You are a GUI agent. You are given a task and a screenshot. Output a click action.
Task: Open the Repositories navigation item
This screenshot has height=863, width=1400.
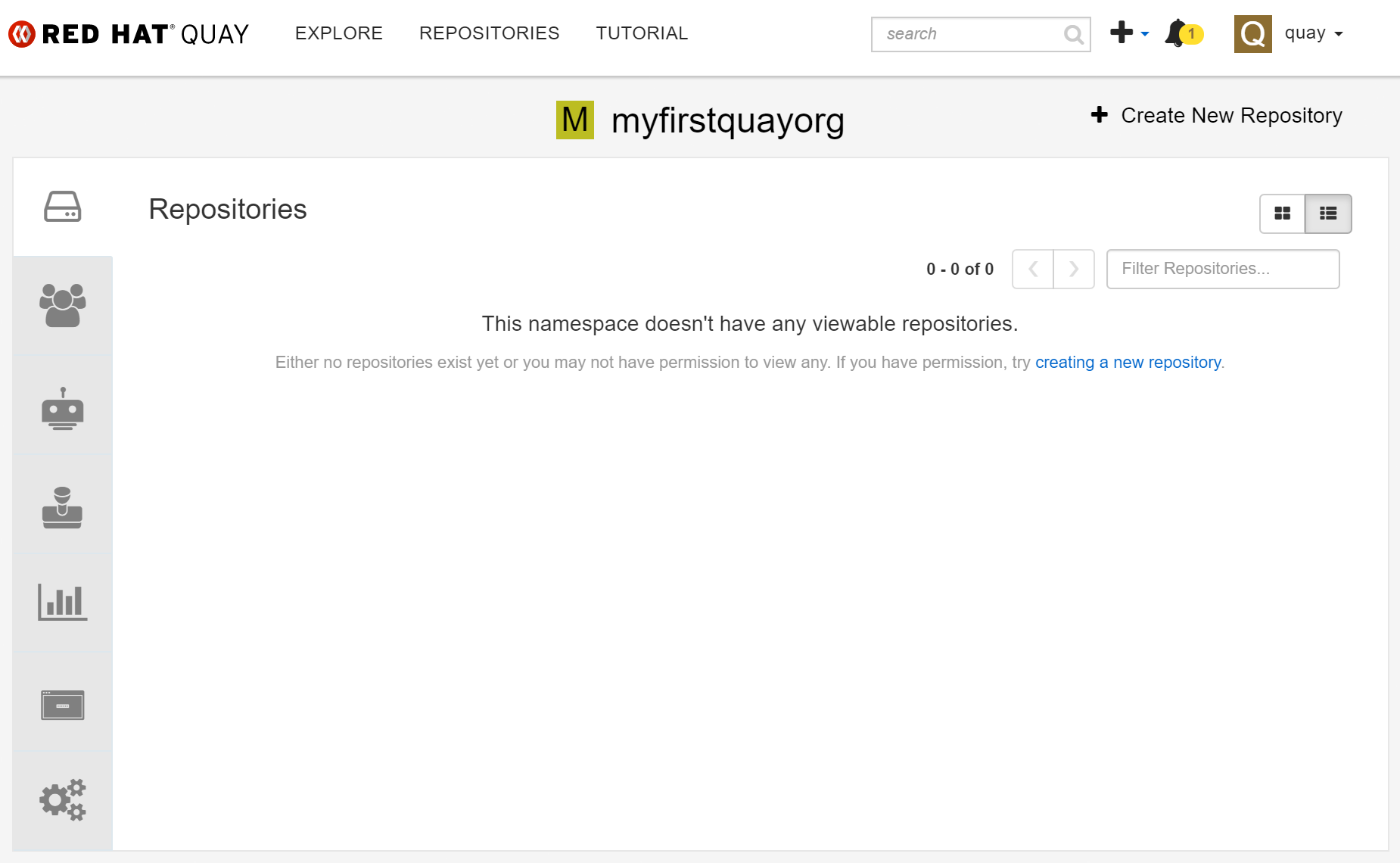click(490, 33)
